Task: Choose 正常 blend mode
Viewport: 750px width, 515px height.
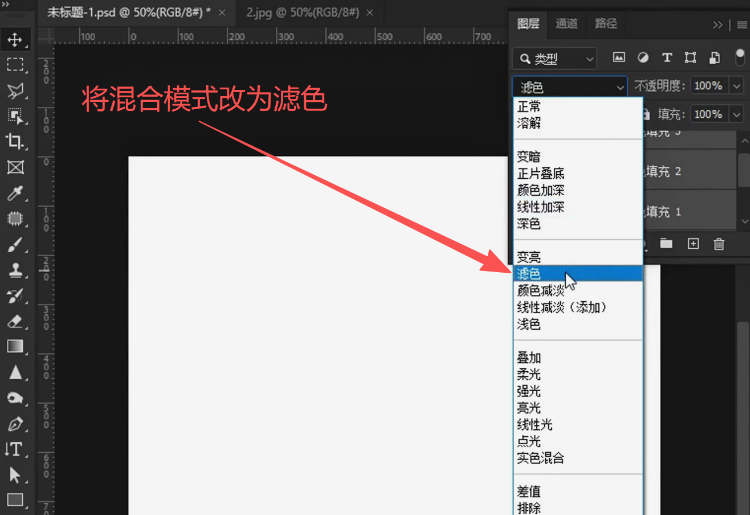Action: pos(578,106)
